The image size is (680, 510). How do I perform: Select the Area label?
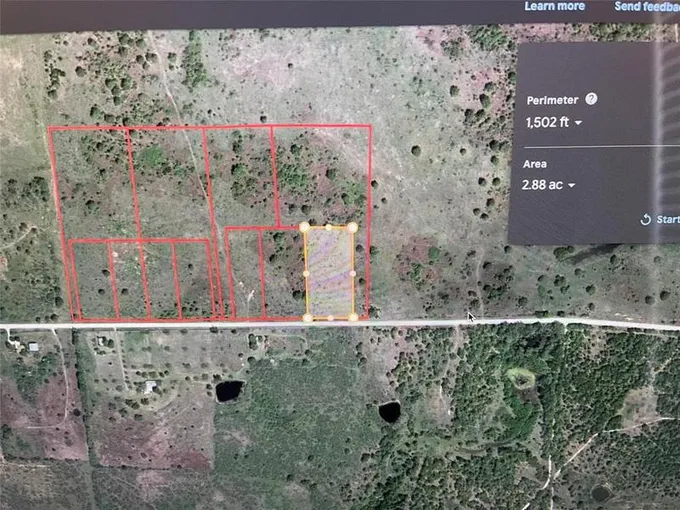(x=535, y=164)
